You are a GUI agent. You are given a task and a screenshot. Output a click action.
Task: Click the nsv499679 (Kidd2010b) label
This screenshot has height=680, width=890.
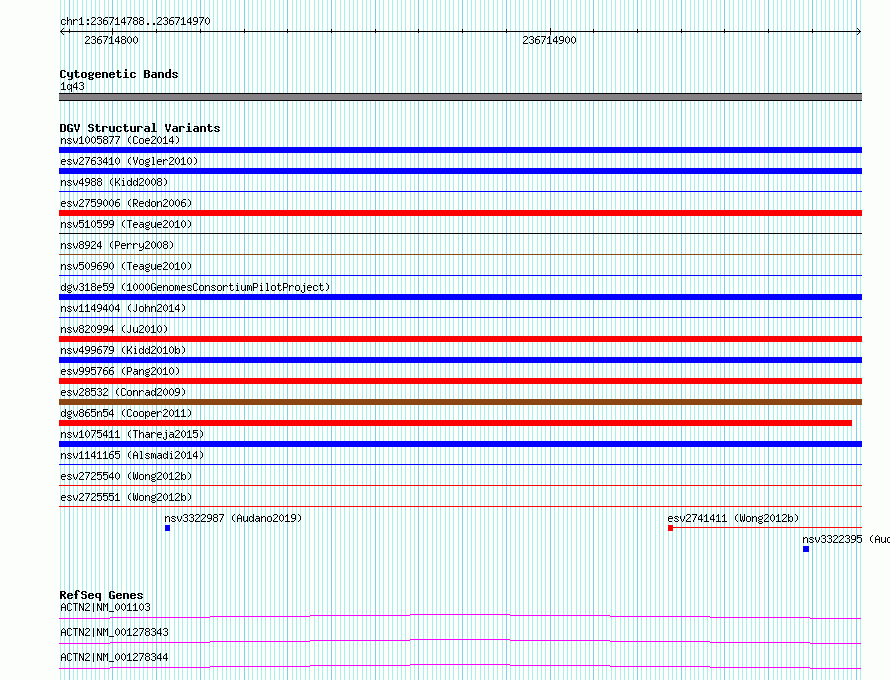(123, 350)
